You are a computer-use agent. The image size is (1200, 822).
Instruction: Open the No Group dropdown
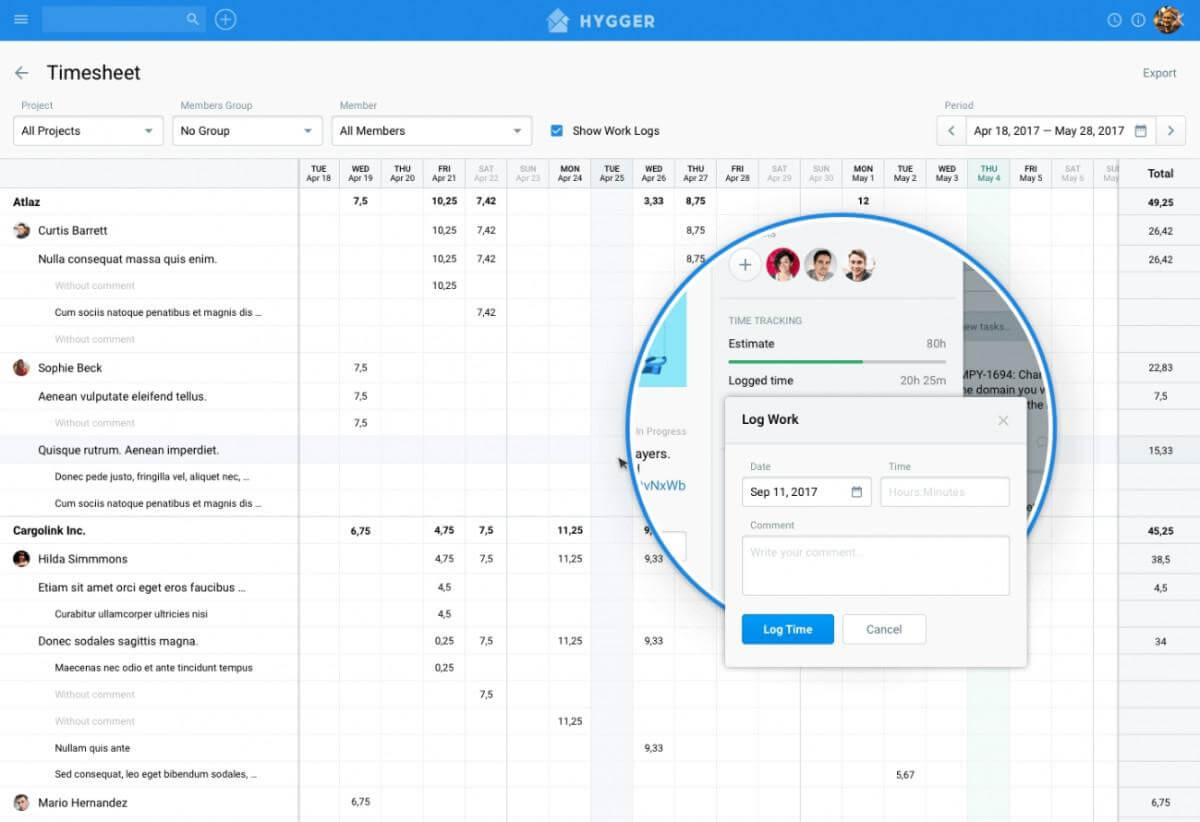pos(247,131)
